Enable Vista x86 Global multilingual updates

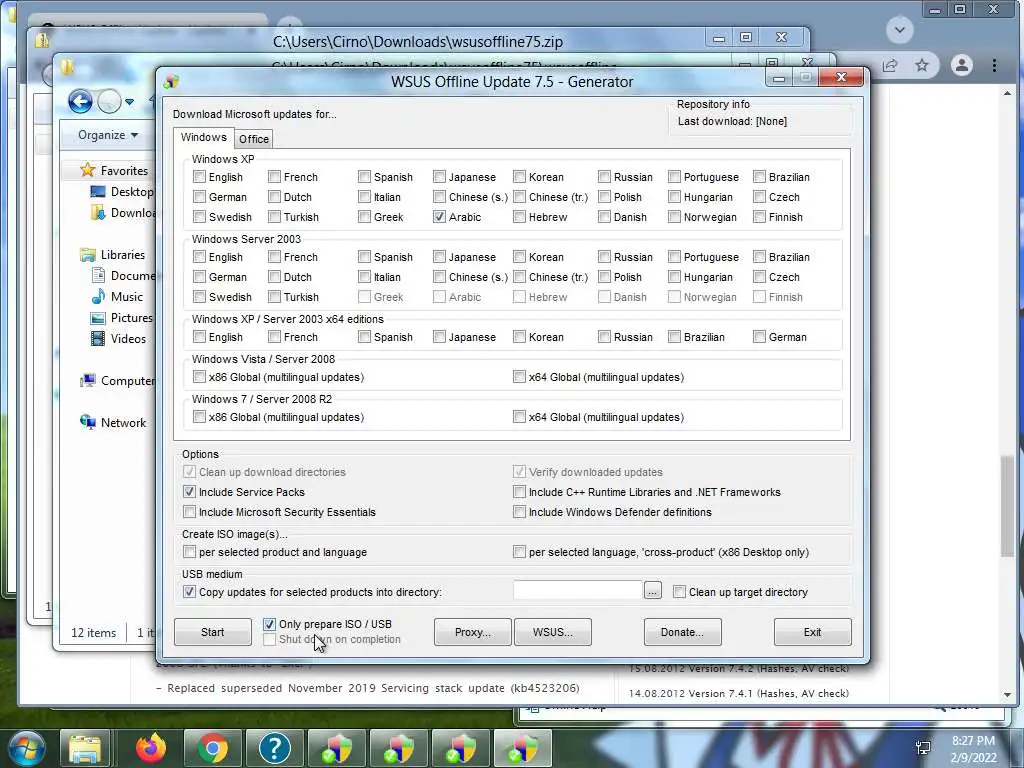pyautogui.click(x=199, y=376)
